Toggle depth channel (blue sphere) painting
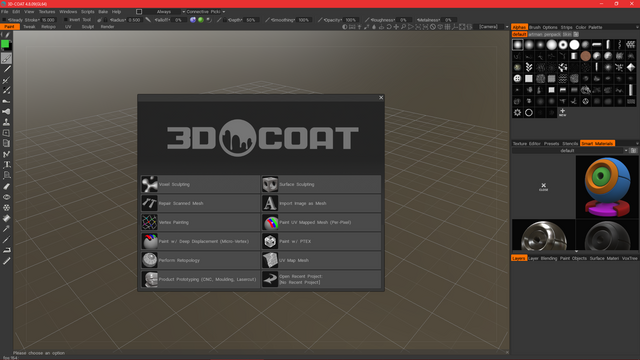Viewport: 640px width, 360px height. (x=193, y=20)
